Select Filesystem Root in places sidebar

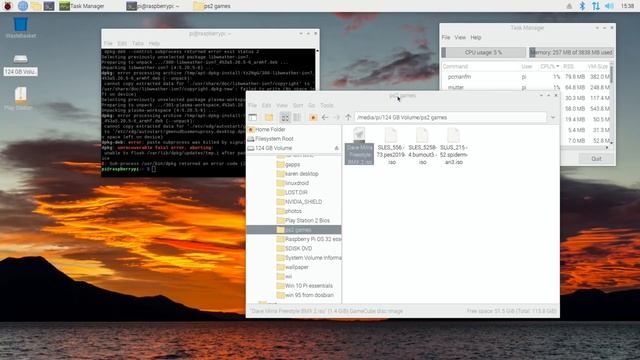click(294, 139)
